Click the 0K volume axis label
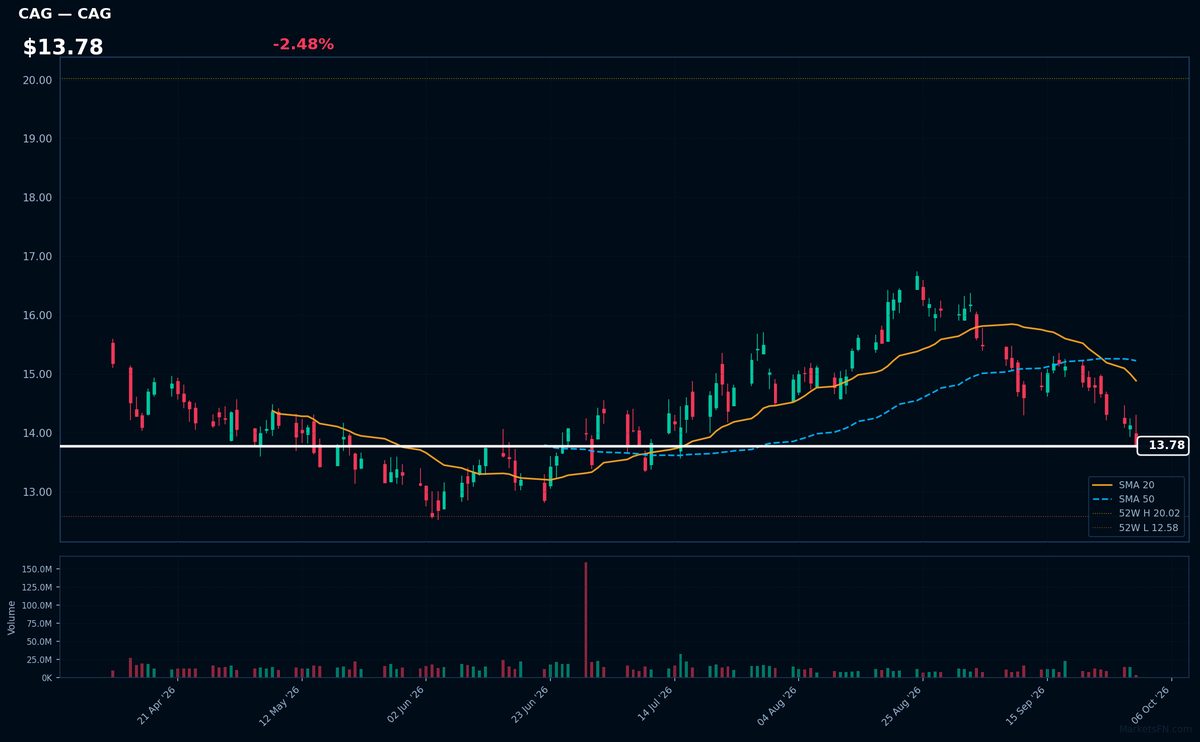The image size is (1200, 742). click(x=46, y=677)
